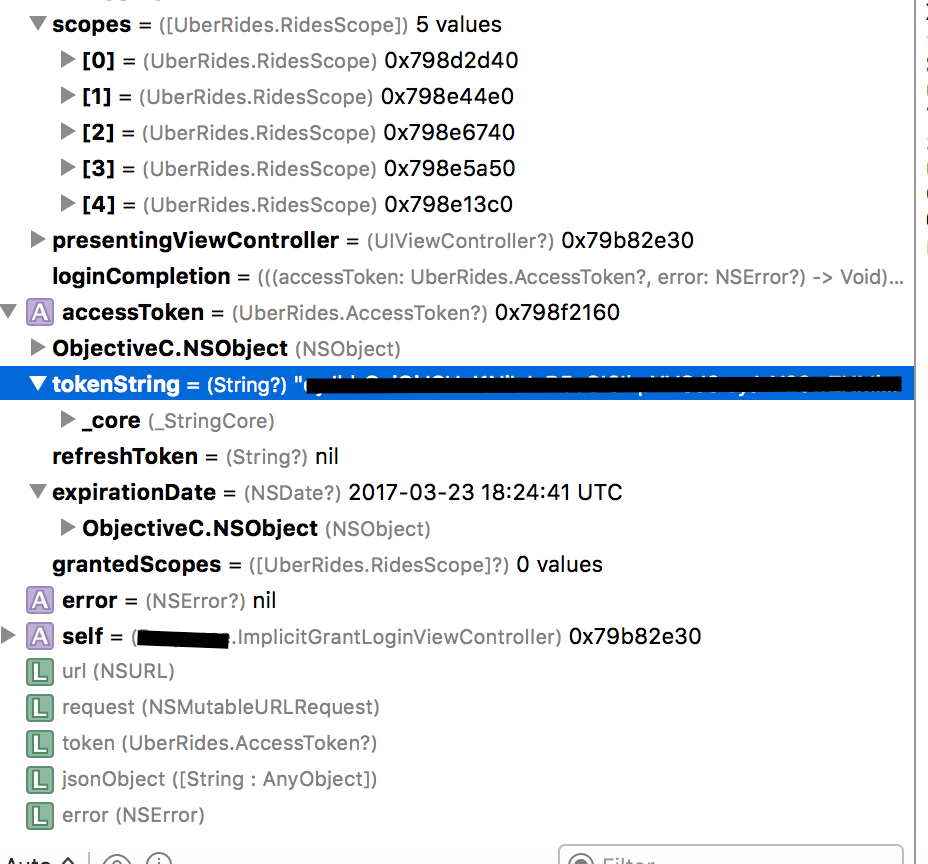Click the L icon next to jsonObject
928x864 pixels.
(41, 779)
